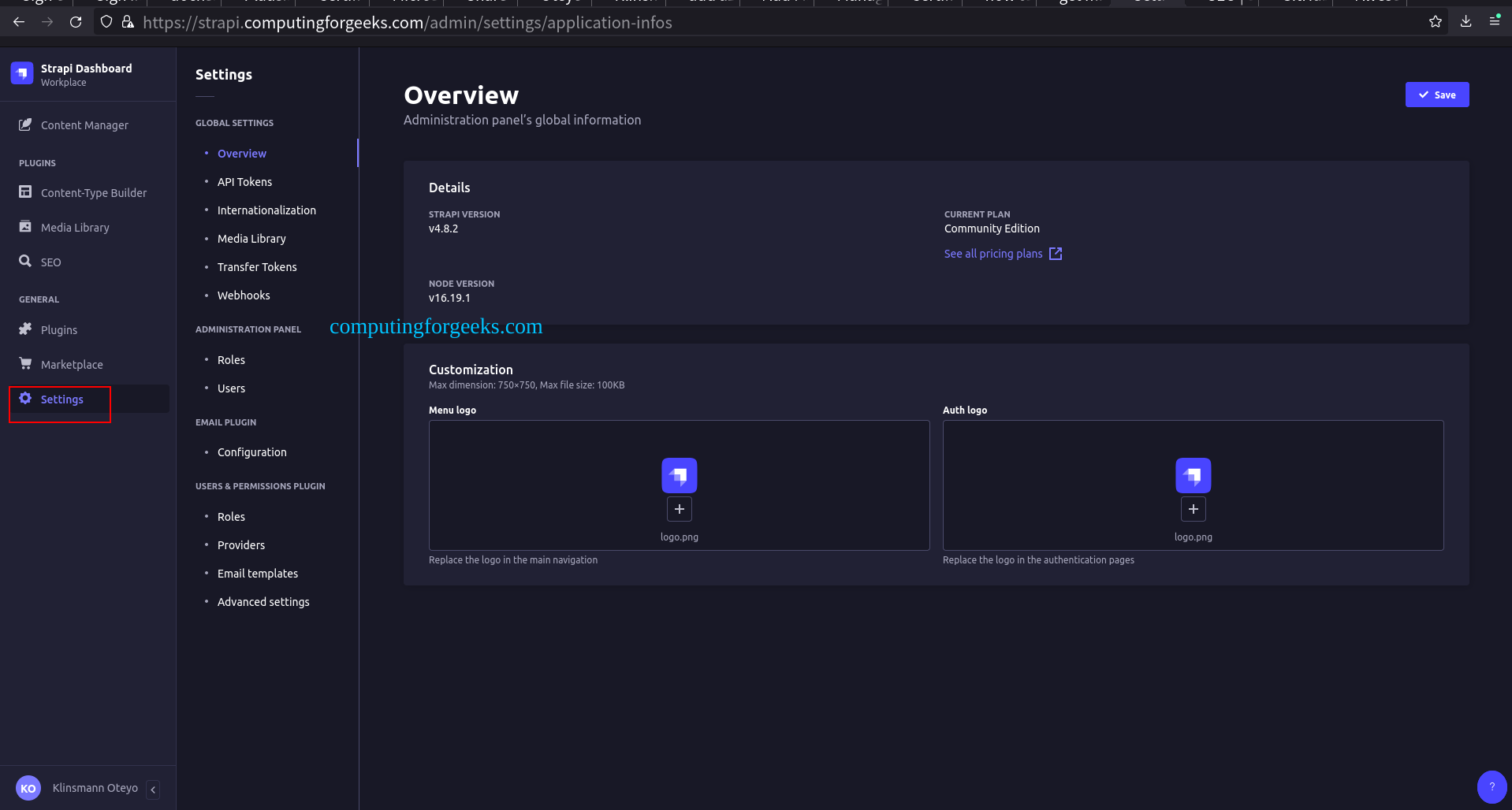Viewport: 1512px width, 810px height.
Task: Open the Content-Type Builder plugin
Action: coord(94,192)
